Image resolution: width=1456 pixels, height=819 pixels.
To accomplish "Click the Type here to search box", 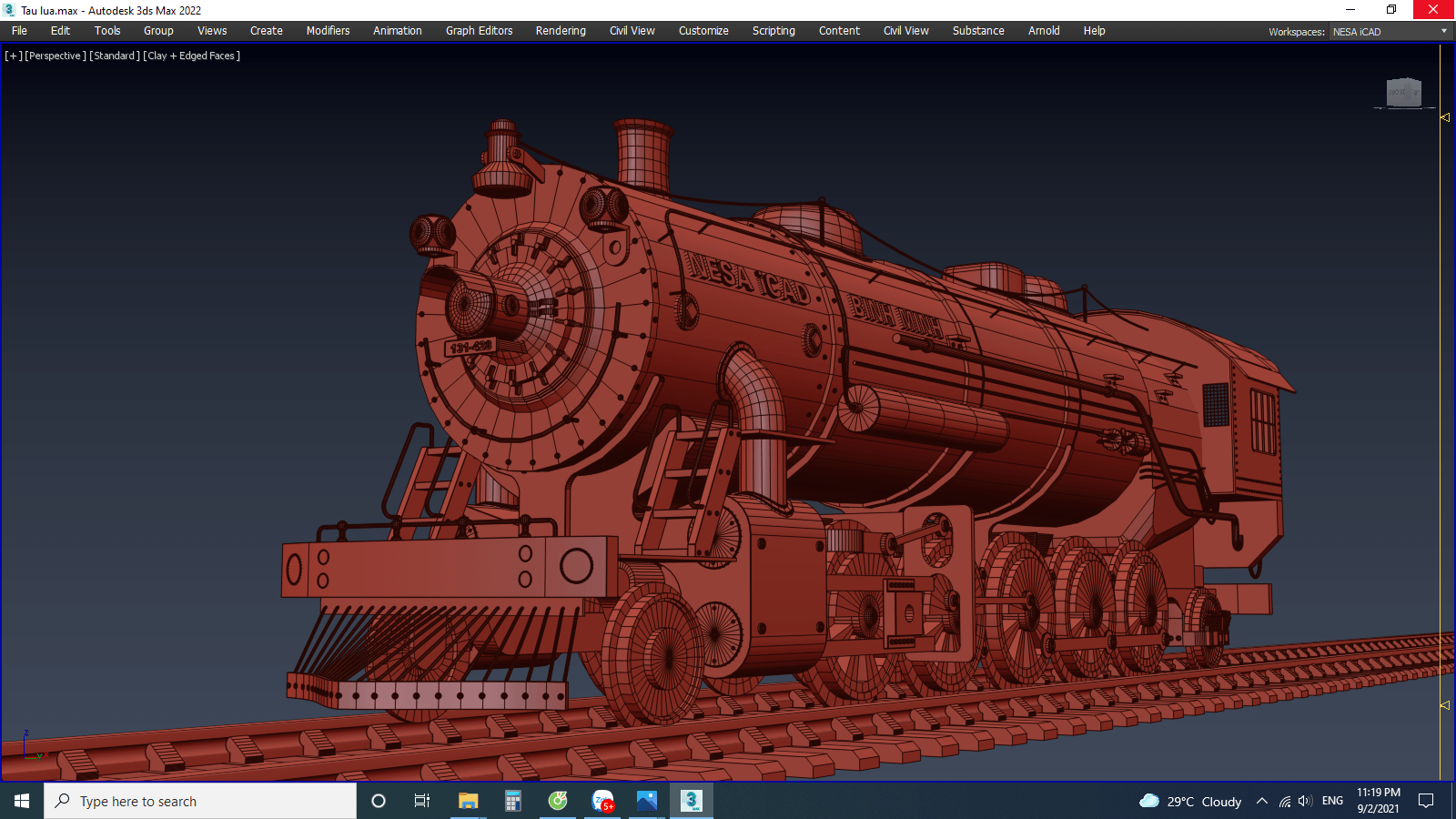I will point(200,801).
